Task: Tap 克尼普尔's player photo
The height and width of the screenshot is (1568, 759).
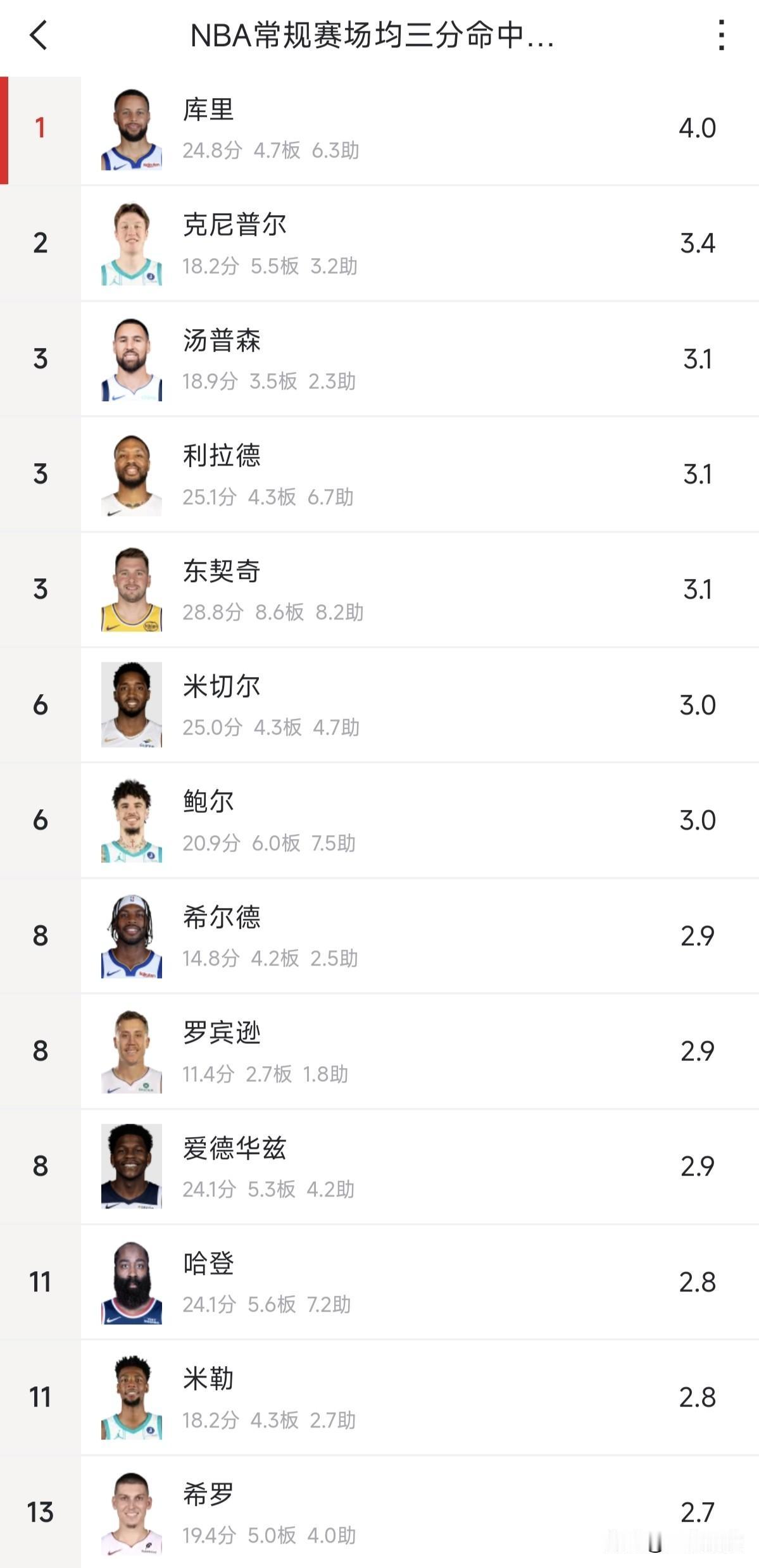Action: coord(132,244)
